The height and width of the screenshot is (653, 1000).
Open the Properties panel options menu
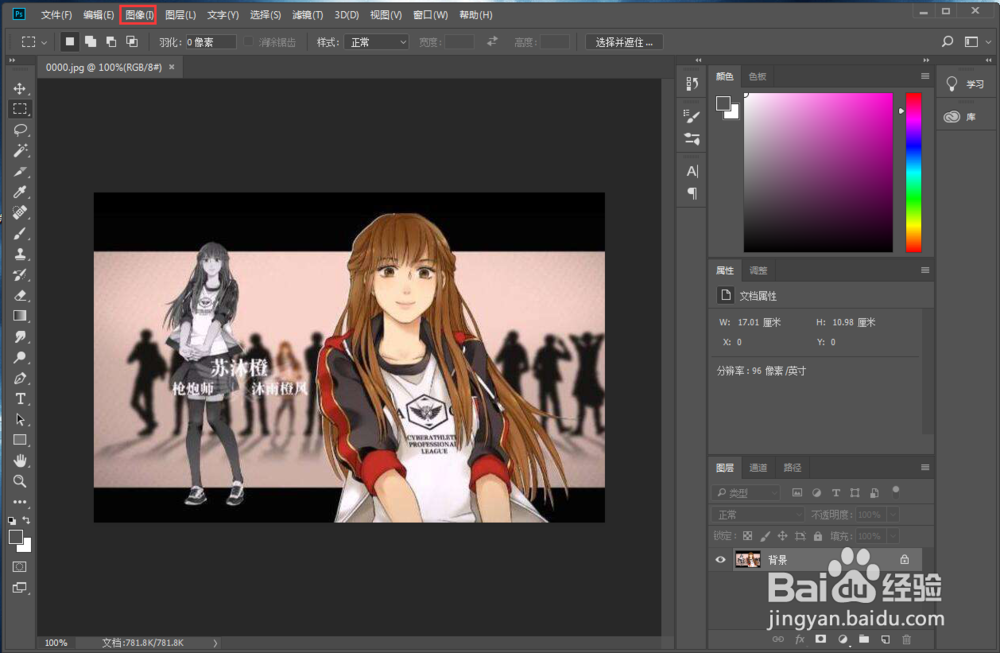coord(925,270)
